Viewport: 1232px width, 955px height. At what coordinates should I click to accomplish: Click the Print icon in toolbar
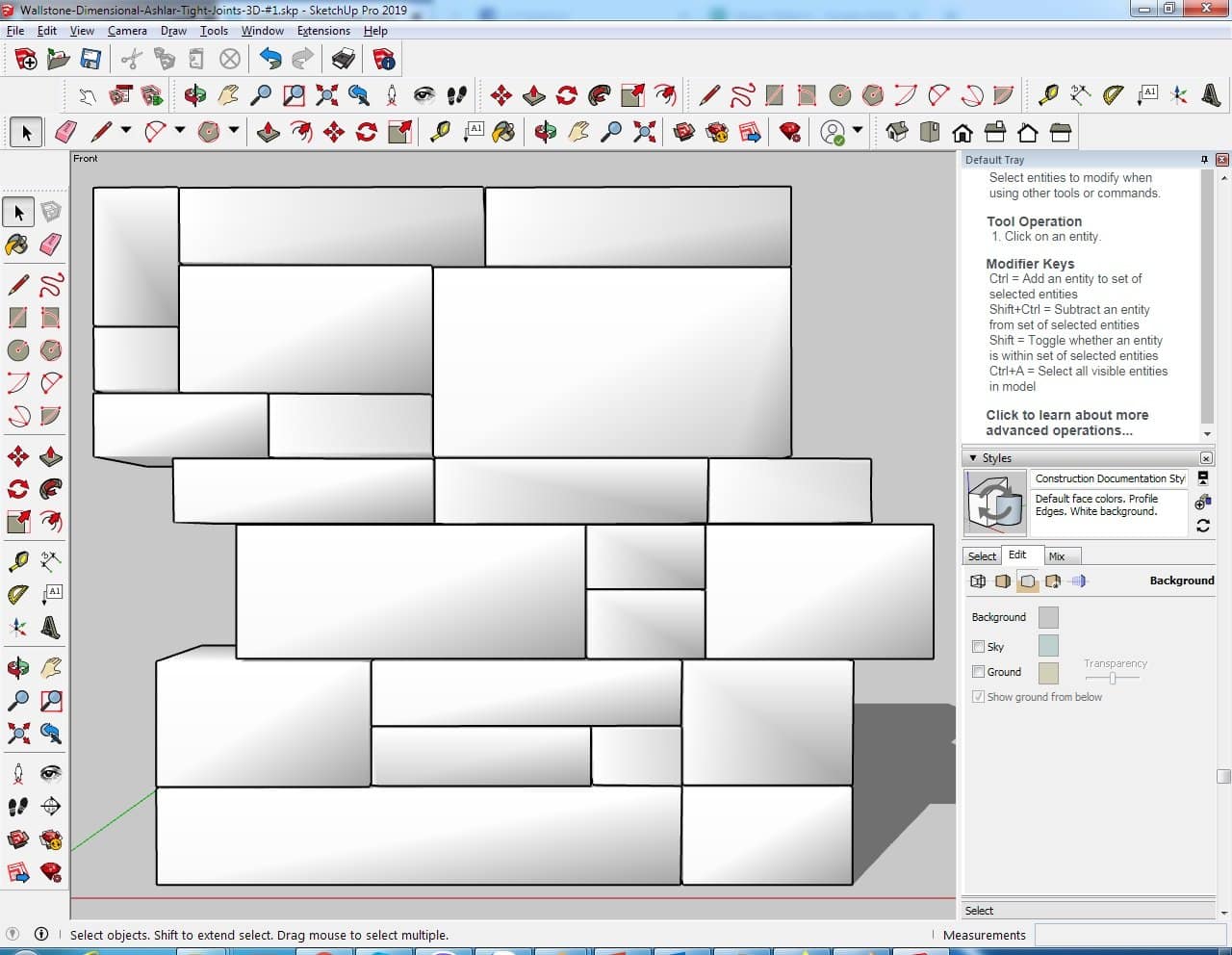(x=344, y=60)
